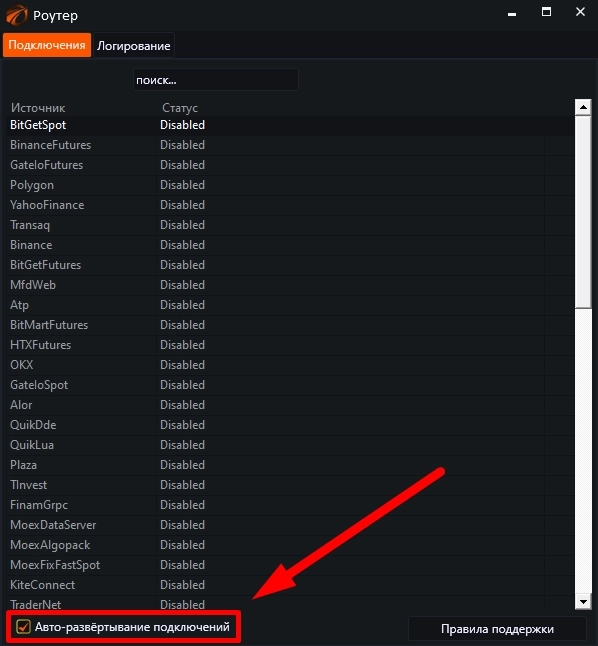Click the scrollbar up arrow

point(583,108)
